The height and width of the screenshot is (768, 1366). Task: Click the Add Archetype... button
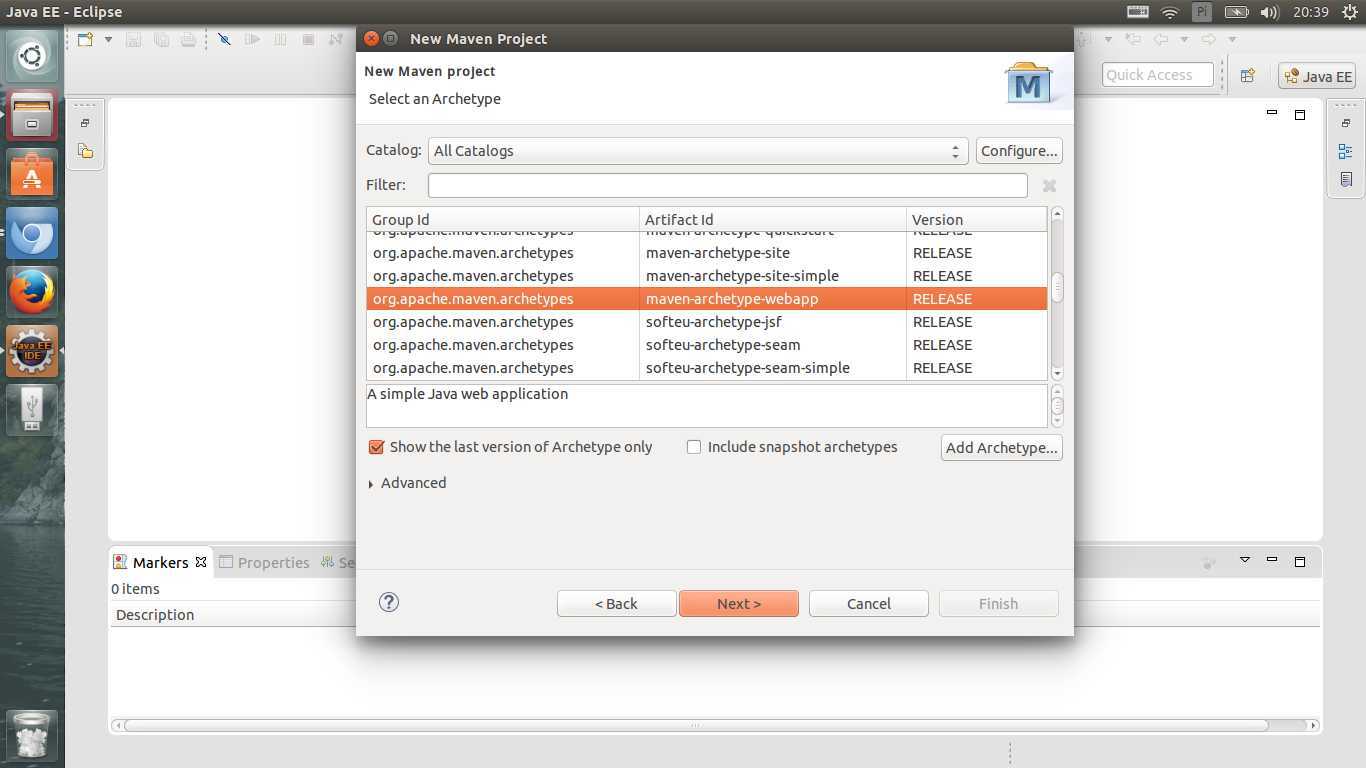click(x=1001, y=448)
